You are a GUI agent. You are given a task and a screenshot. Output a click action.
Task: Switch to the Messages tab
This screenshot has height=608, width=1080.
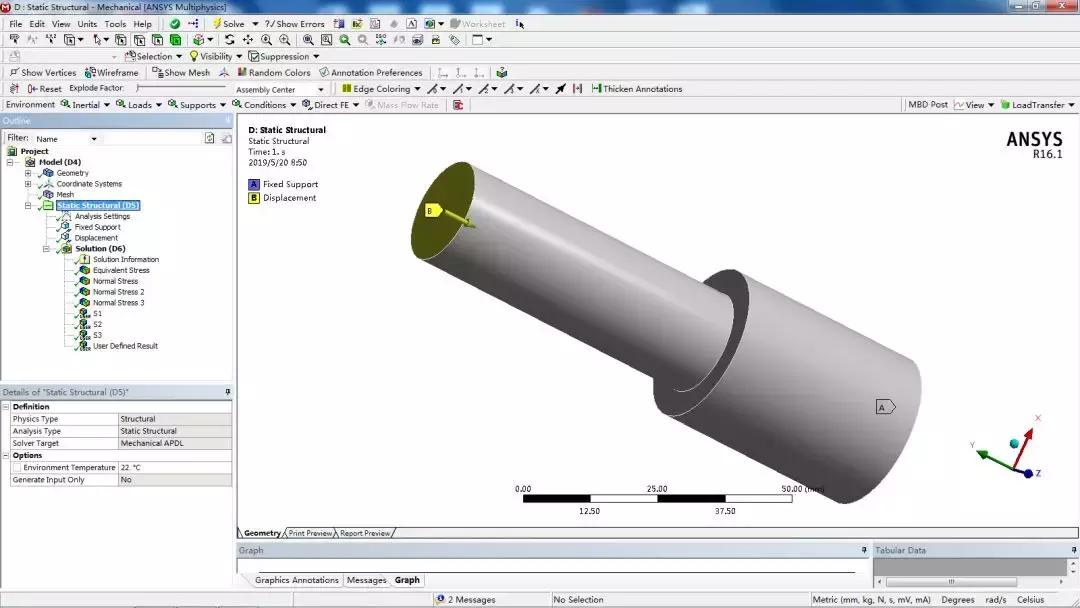click(366, 580)
